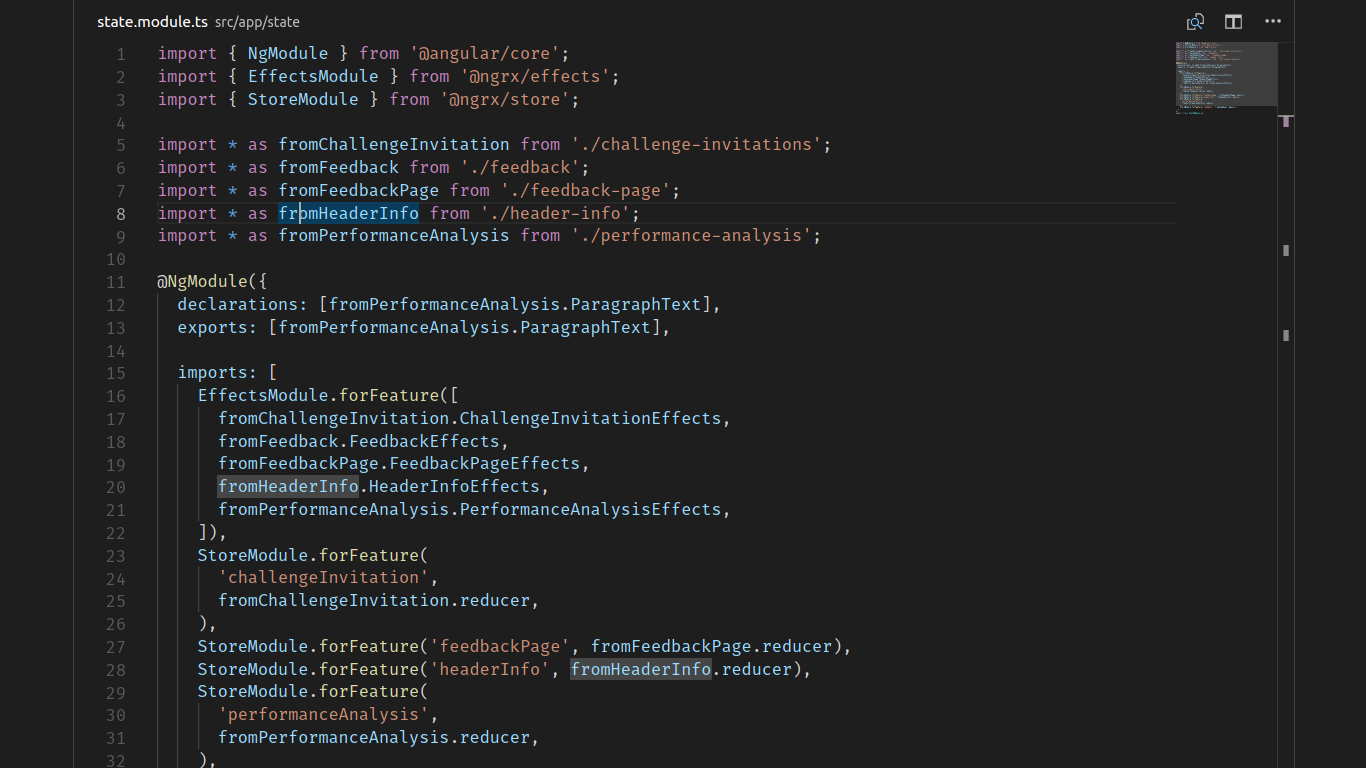Screen dimensions: 1366x768
Task: Click the 'performanceAnalysis' string on line 30
Action: [x=324, y=714]
